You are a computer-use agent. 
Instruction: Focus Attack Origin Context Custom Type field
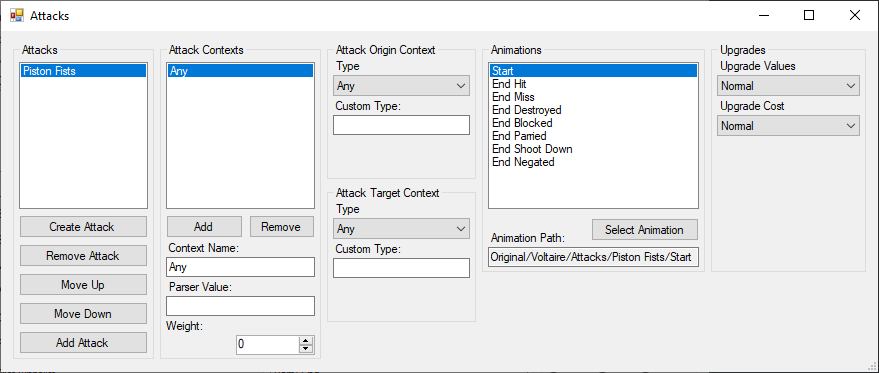tap(401, 125)
